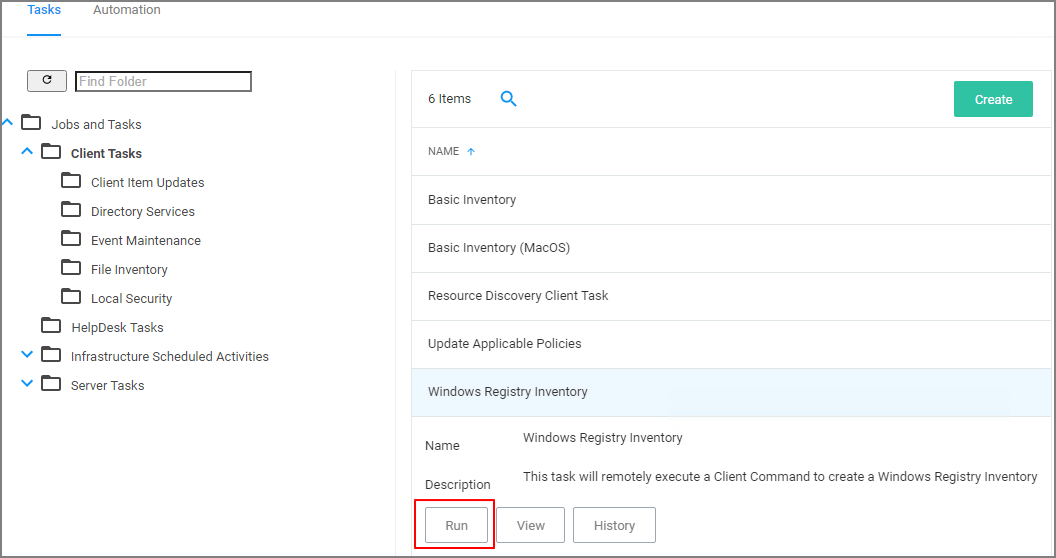Focus the Find Folder search field
The image size is (1056, 558).
(163, 81)
